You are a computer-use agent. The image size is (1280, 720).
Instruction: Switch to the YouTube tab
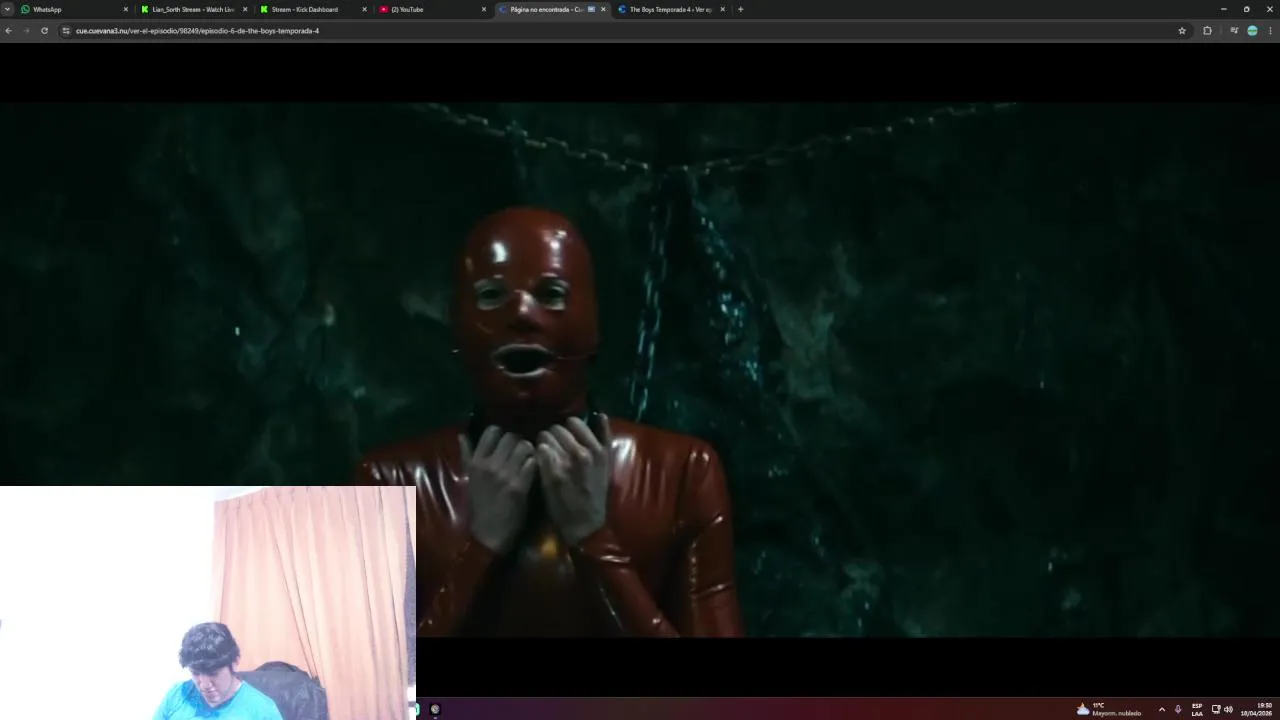[x=432, y=9]
